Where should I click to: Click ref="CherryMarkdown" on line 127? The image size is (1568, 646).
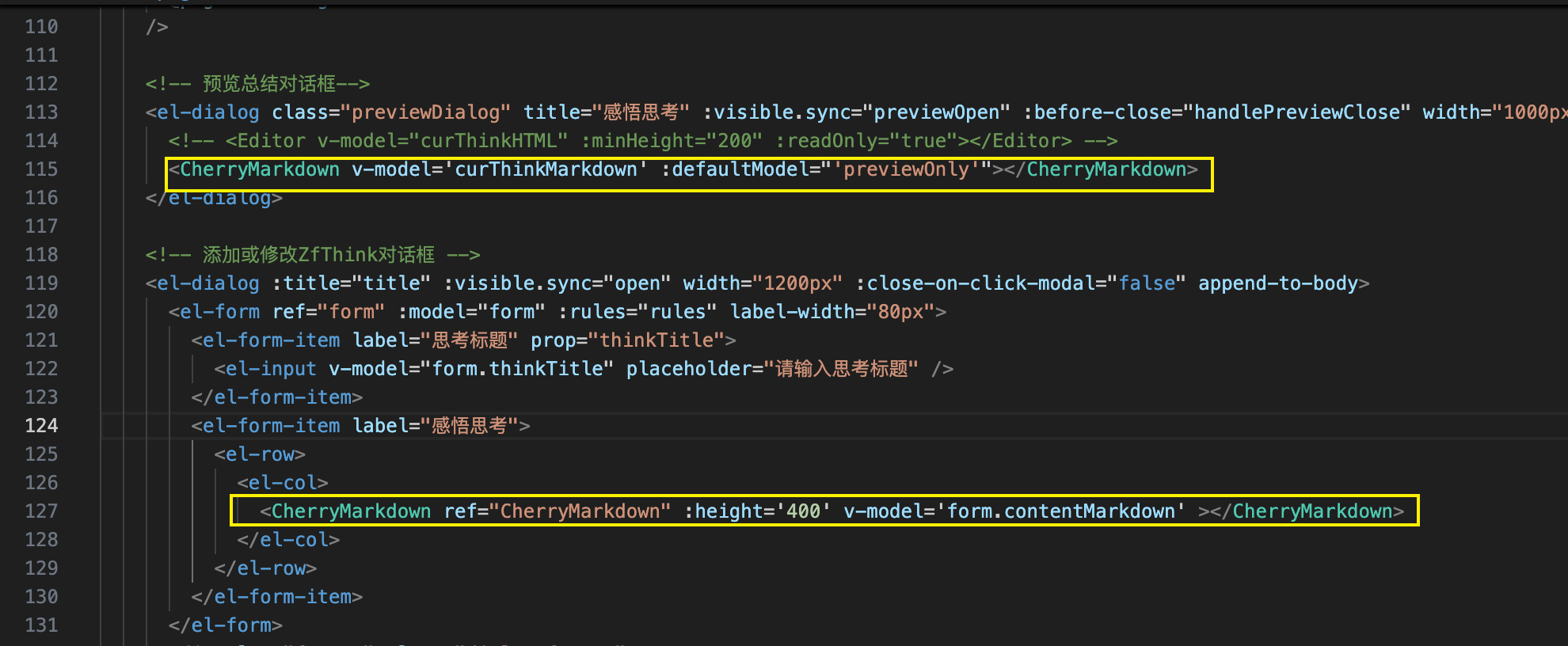tap(558, 511)
